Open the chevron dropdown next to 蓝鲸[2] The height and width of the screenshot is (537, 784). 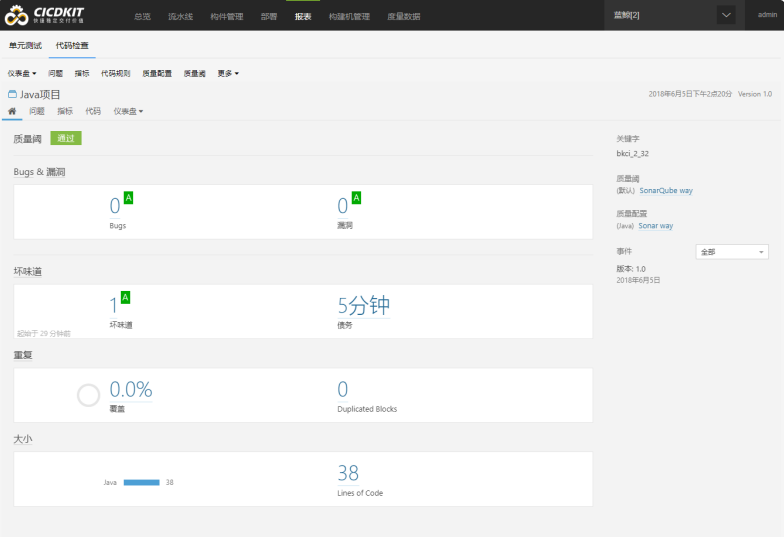point(726,15)
